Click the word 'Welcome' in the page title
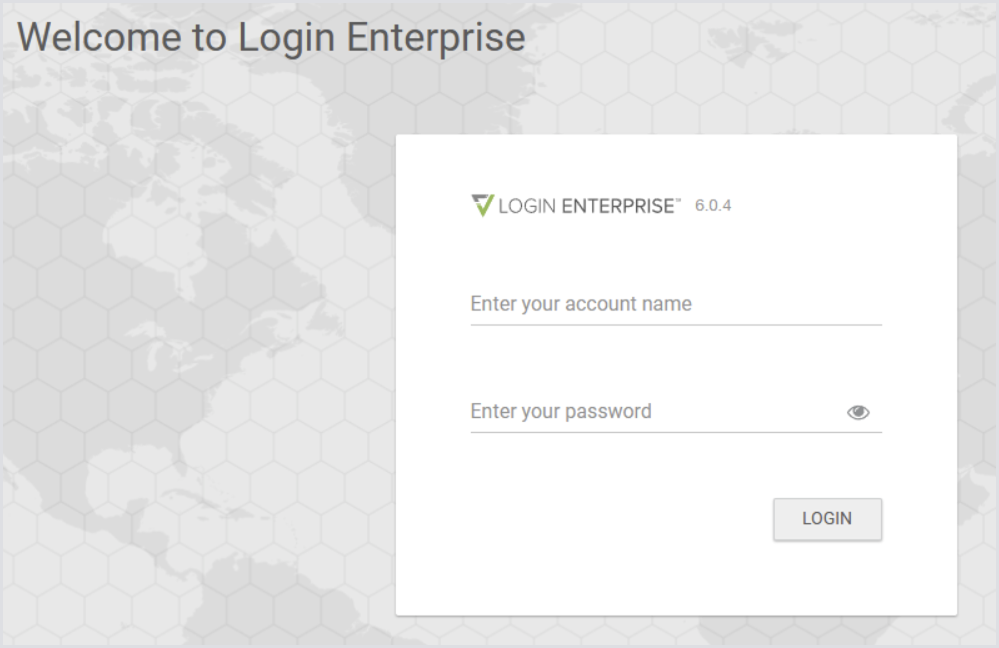The width and height of the screenshot is (999, 648). (99, 37)
